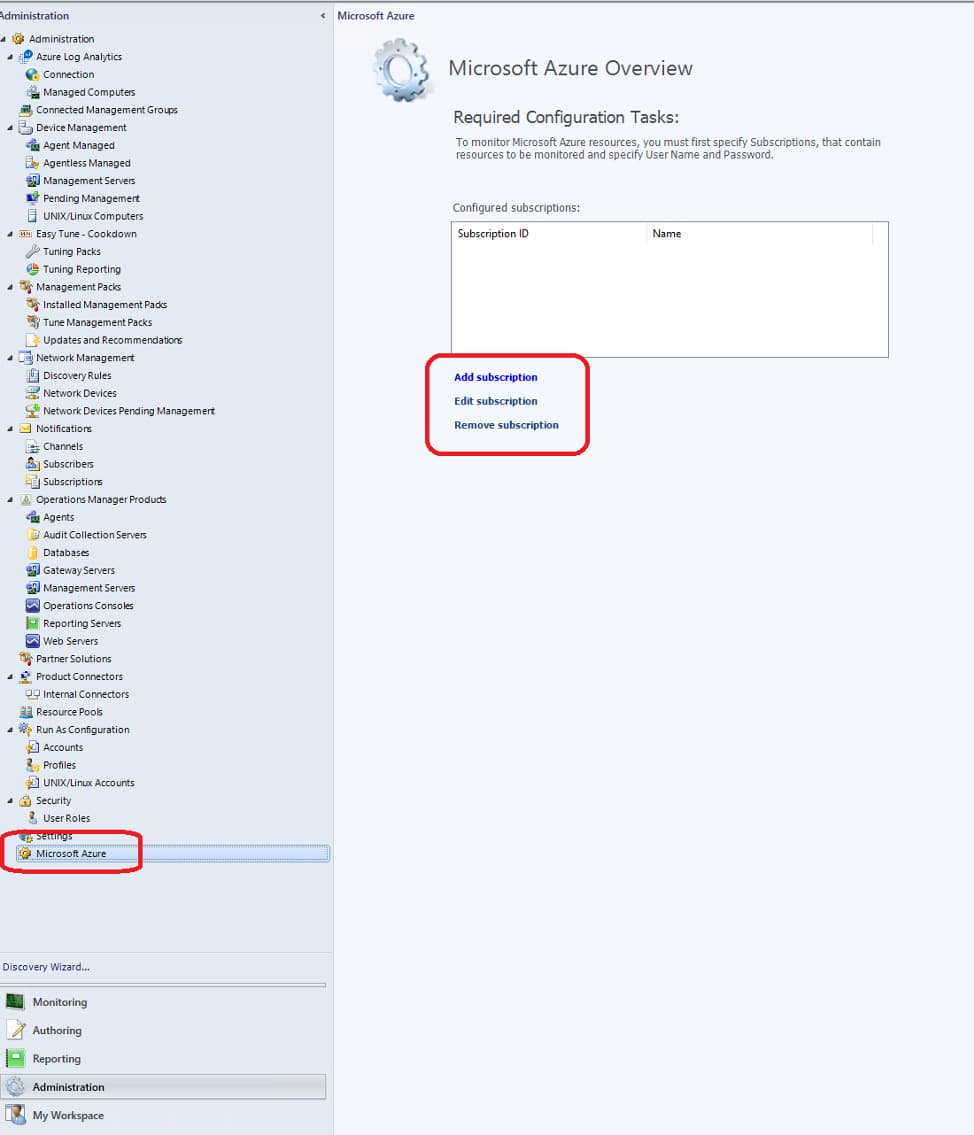974x1135 pixels.
Task: Select Network Devices Pending Management
Action: pos(129,411)
